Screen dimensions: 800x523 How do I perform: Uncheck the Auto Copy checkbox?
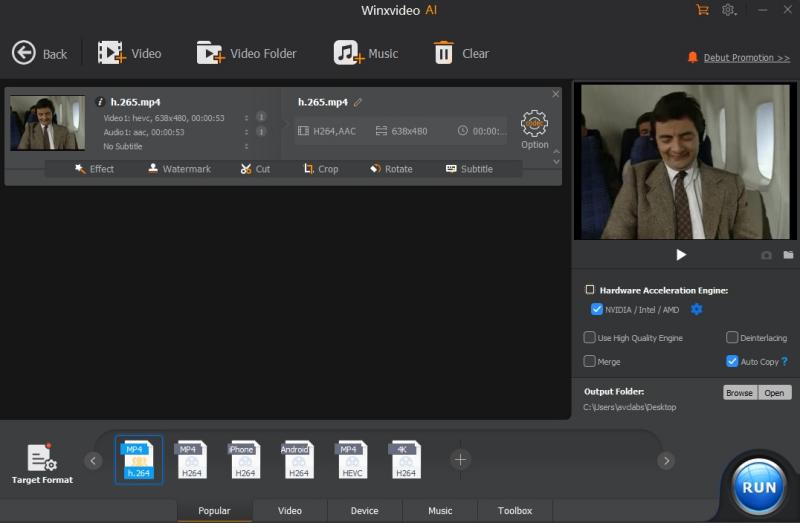pos(732,361)
